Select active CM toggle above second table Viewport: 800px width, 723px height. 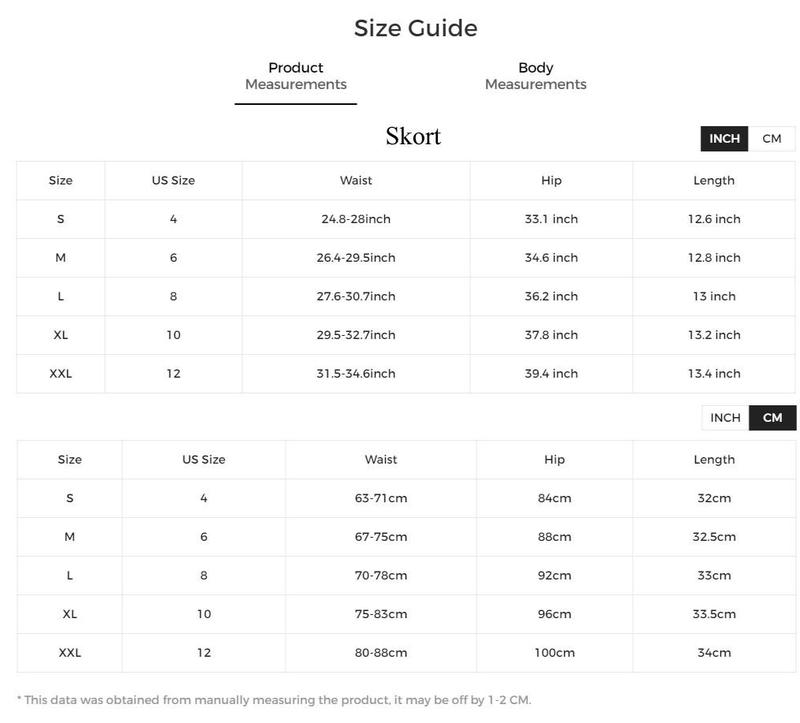(x=772, y=418)
